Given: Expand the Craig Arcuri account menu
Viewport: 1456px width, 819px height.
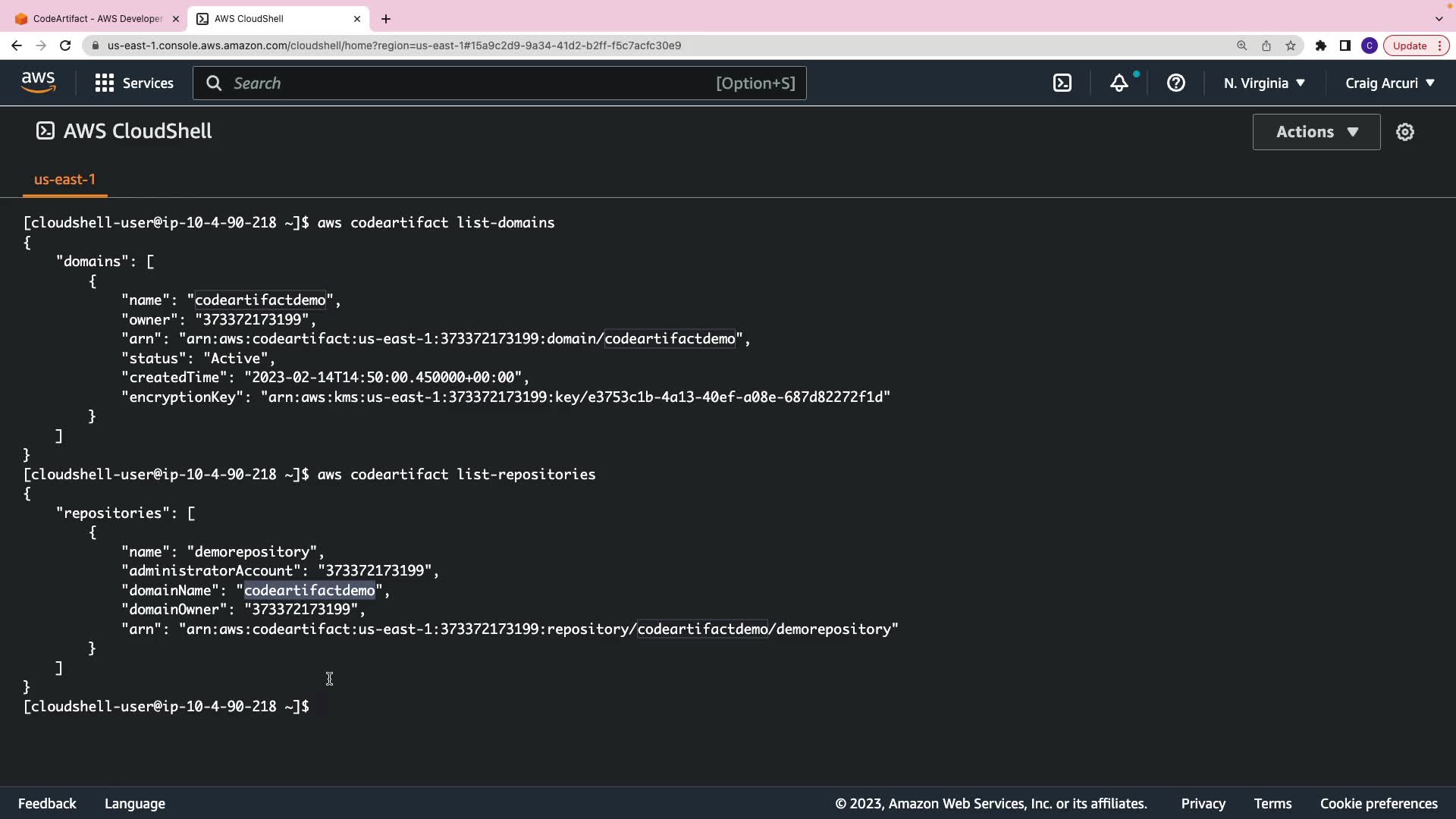Looking at the screenshot, I should 1390,83.
